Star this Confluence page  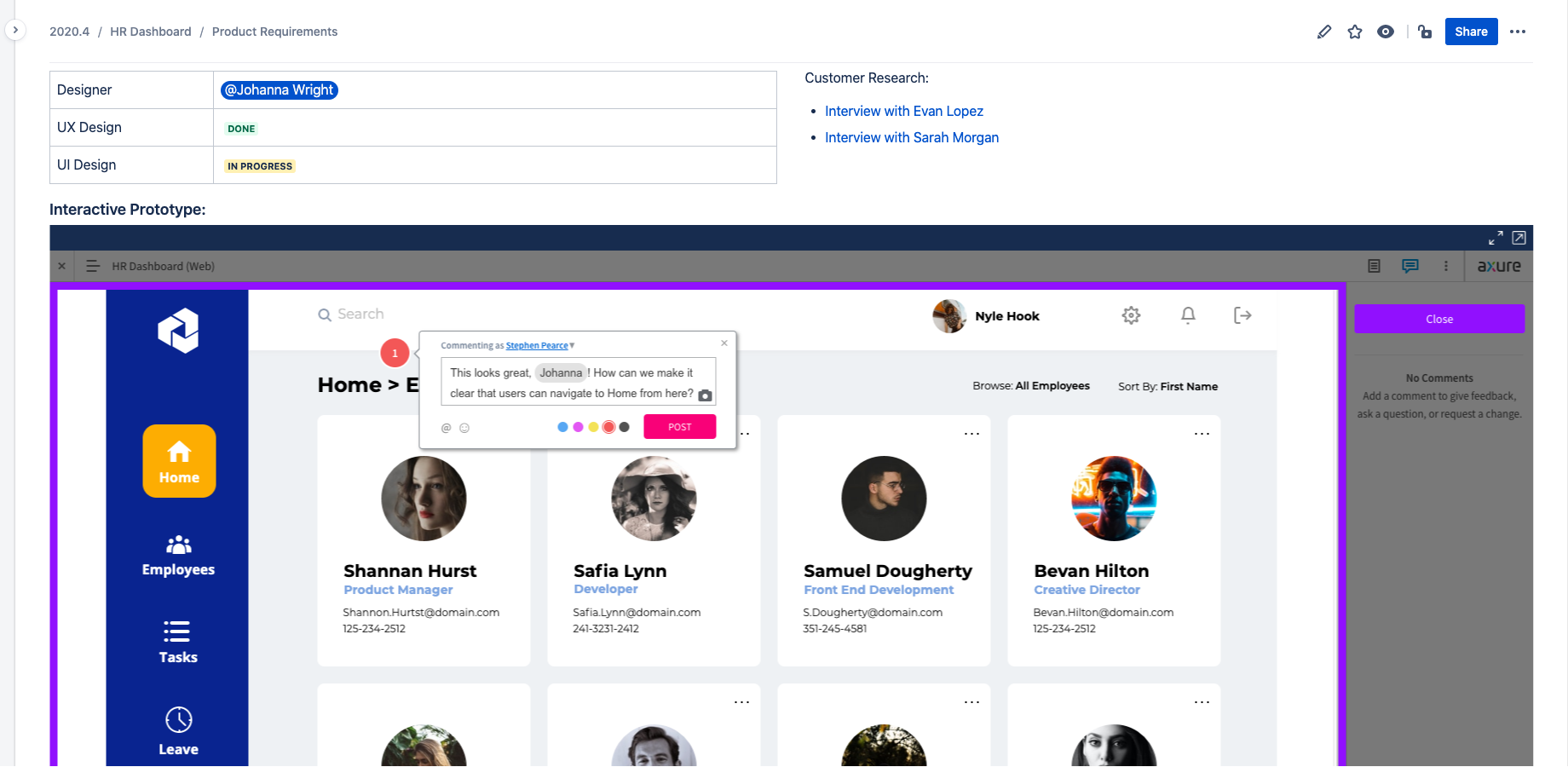click(1355, 32)
